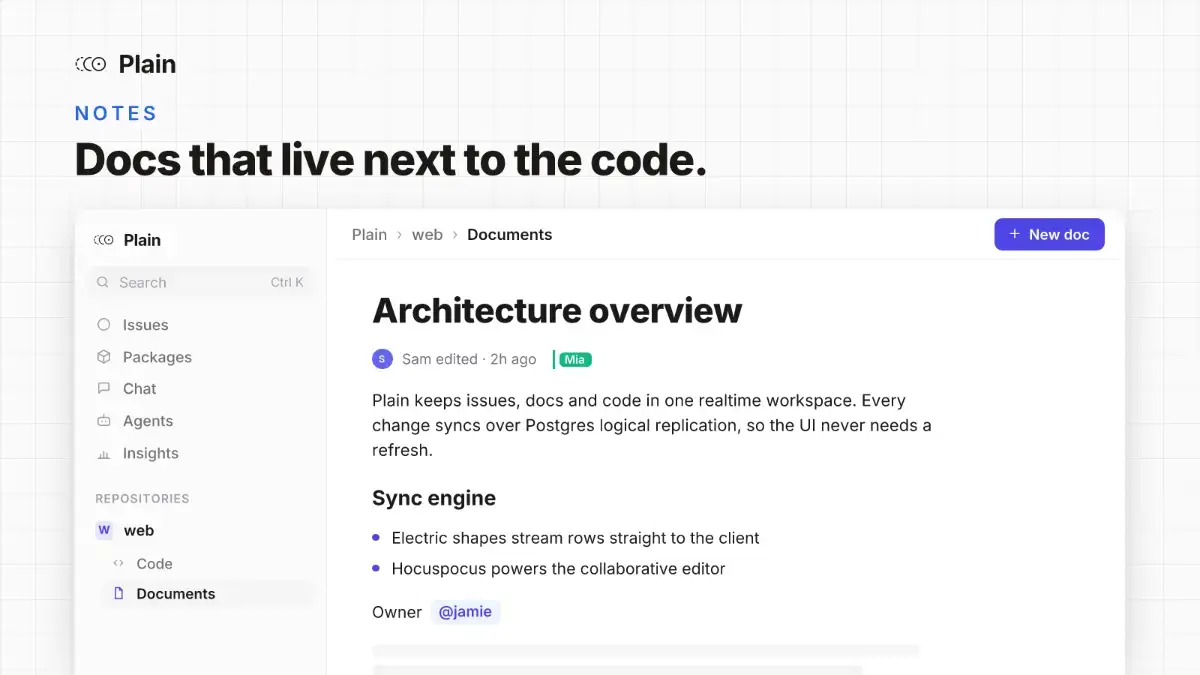The image size is (1200, 675).
Task: Click the Agents robot icon
Action: click(x=104, y=421)
